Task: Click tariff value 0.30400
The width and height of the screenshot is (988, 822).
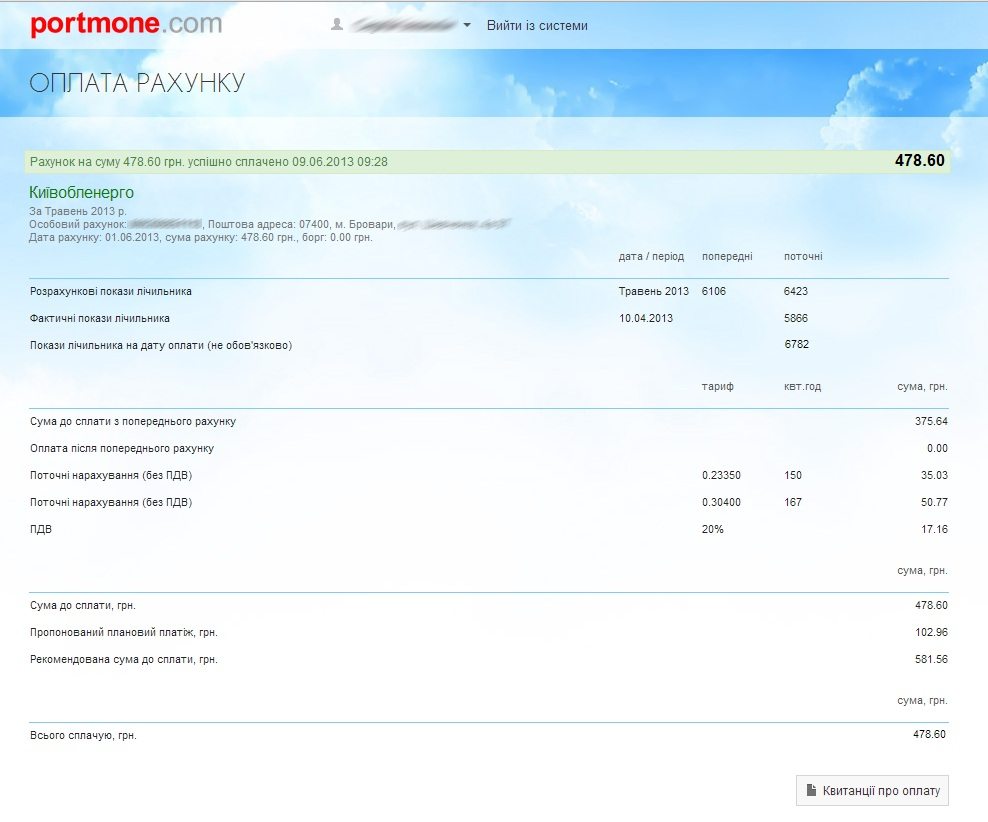Action: click(721, 503)
